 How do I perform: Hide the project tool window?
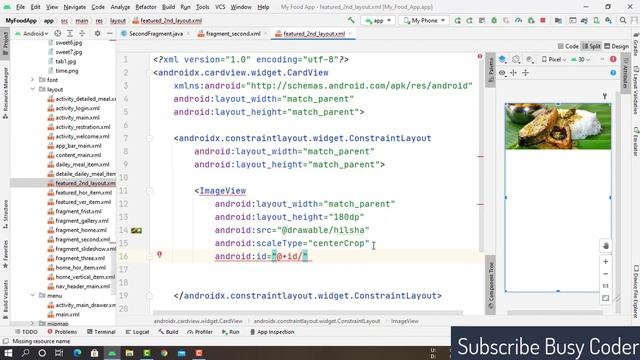pyautogui.click(x=109, y=33)
